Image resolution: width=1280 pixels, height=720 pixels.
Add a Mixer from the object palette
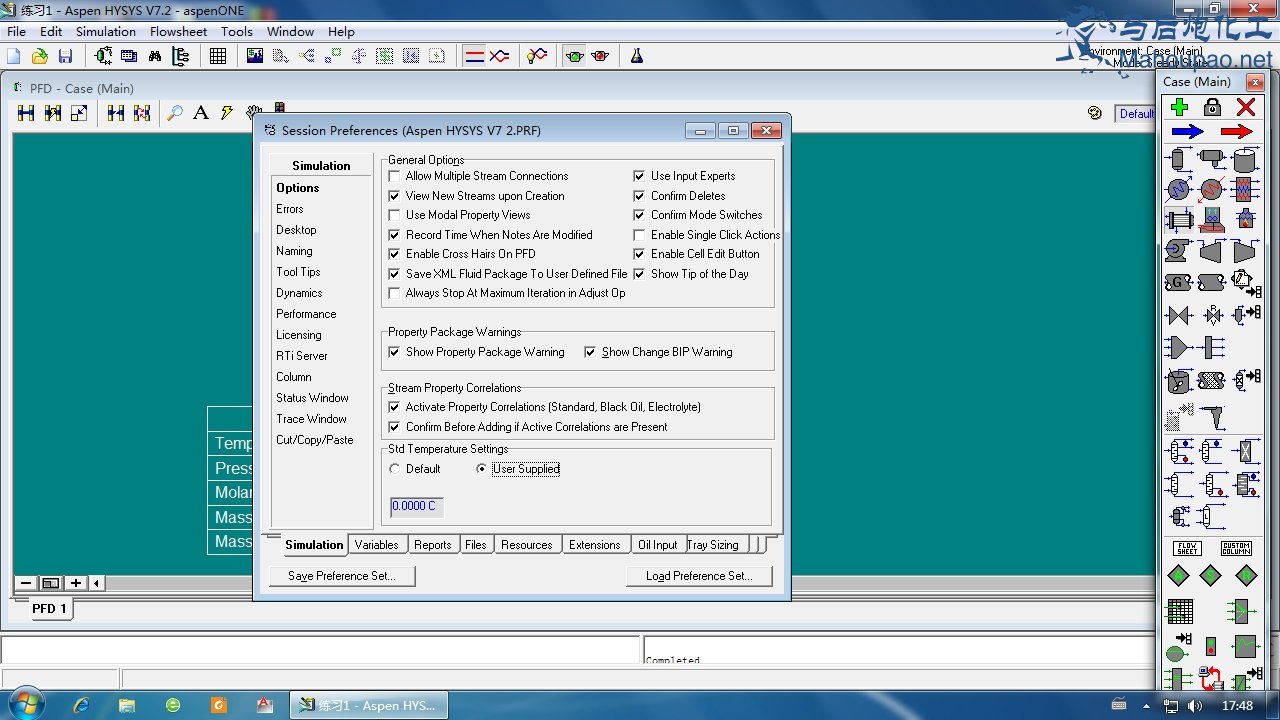[1179, 347]
